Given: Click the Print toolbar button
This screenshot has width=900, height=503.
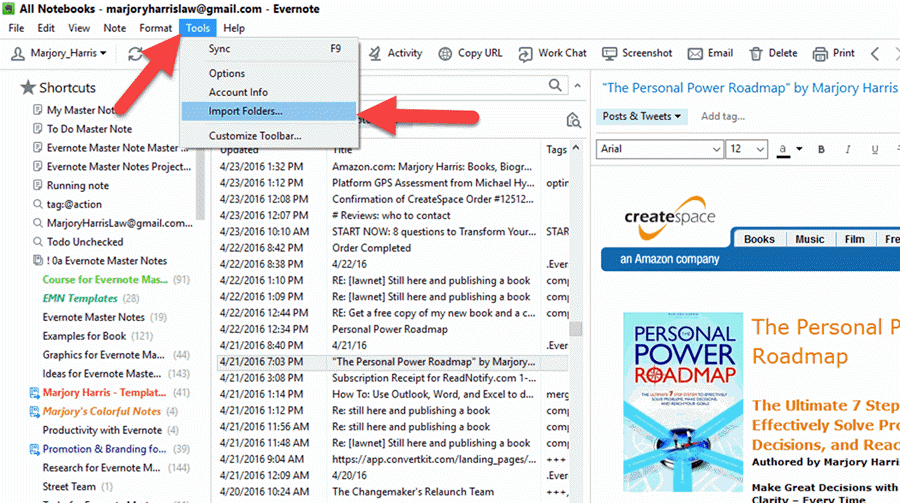Looking at the screenshot, I should (x=833, y=53).
